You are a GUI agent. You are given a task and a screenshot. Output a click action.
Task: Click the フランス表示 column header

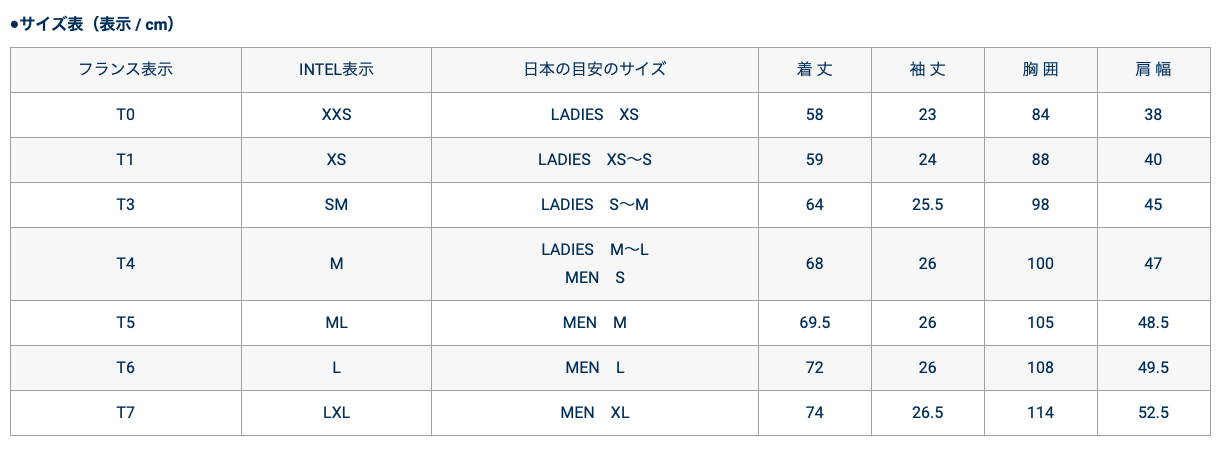click(x=125, y=70)
